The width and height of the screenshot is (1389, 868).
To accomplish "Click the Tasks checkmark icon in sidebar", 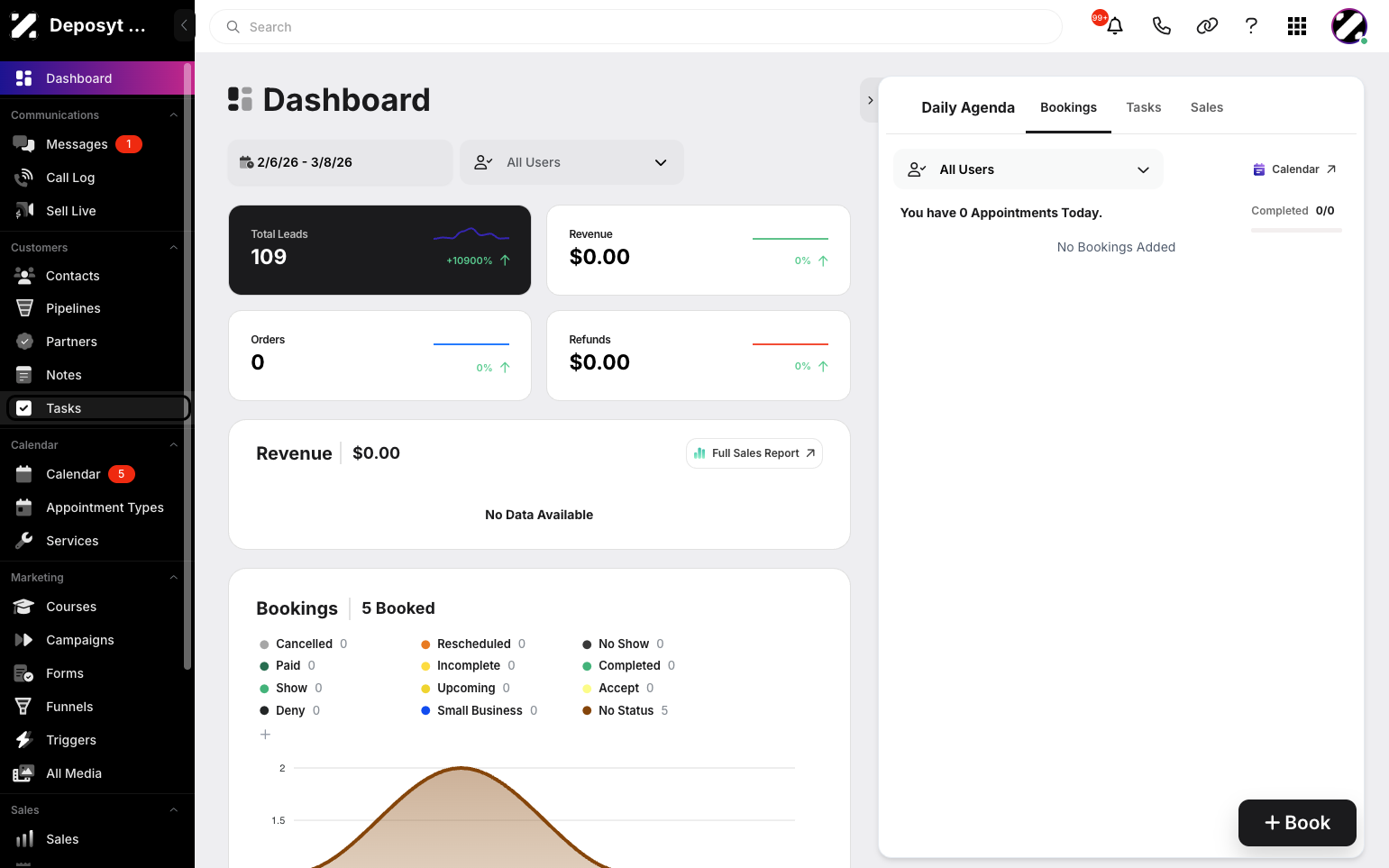I will point(24,408).
